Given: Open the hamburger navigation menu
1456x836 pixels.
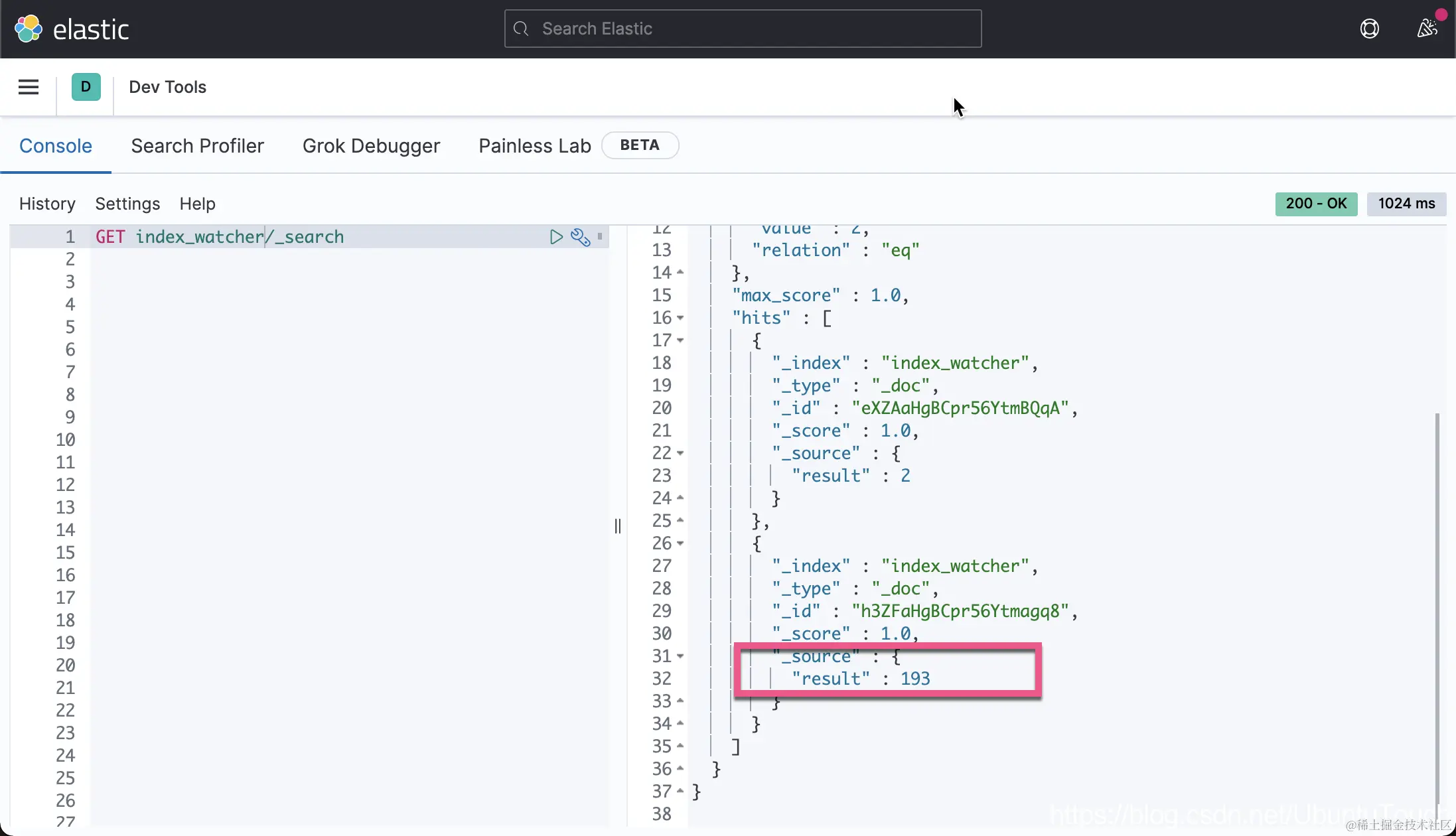Looking at the screenshot, I should click(29, 87).
